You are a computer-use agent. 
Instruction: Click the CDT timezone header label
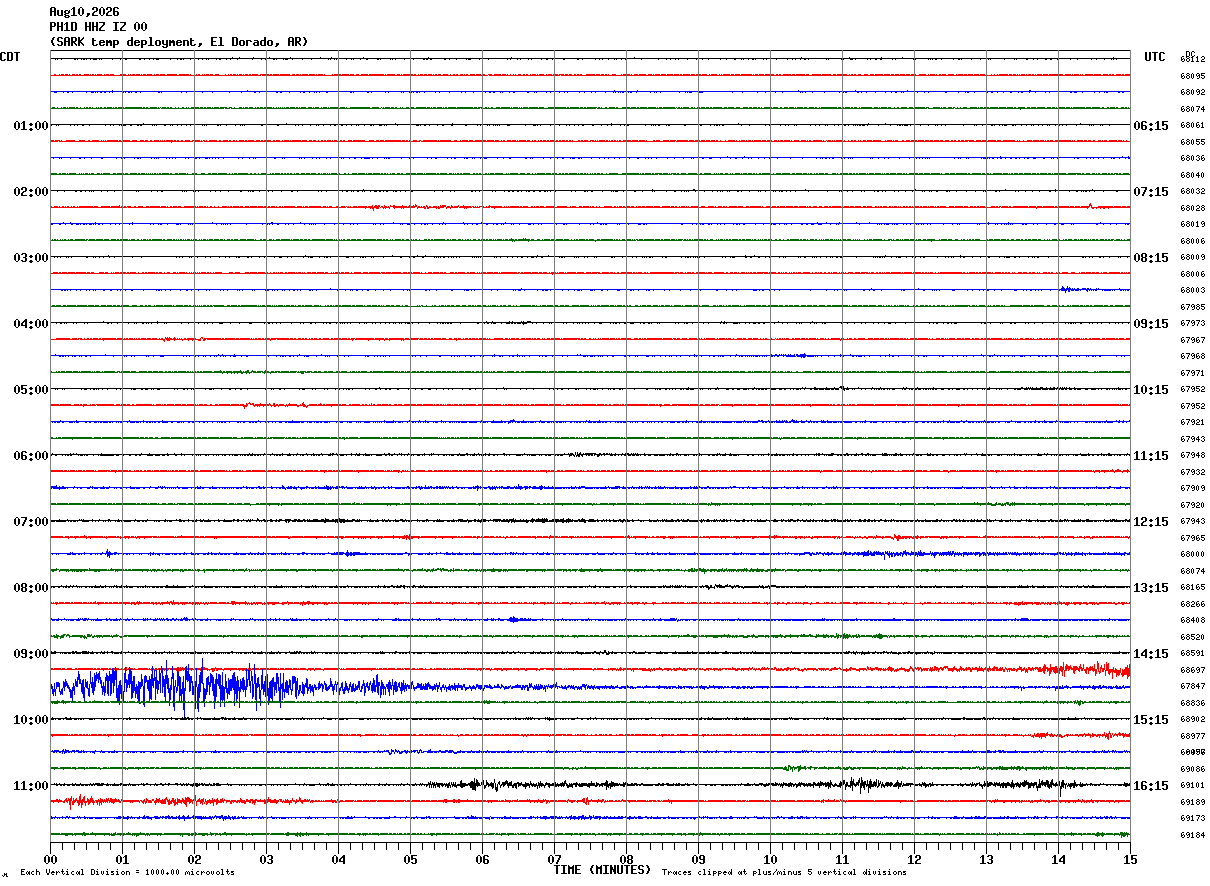10,57
